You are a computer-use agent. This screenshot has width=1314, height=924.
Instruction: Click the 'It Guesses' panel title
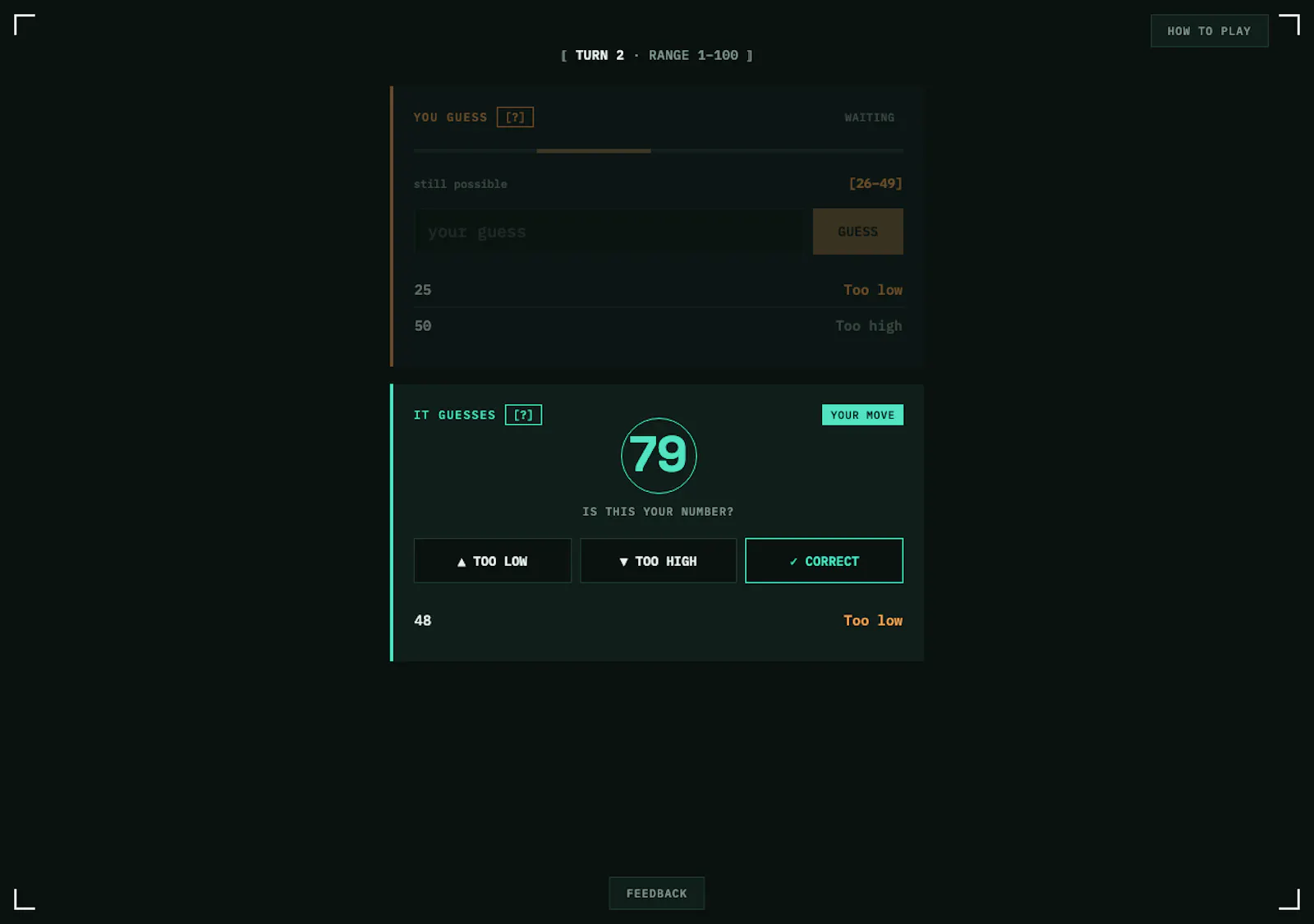point(454,415)
